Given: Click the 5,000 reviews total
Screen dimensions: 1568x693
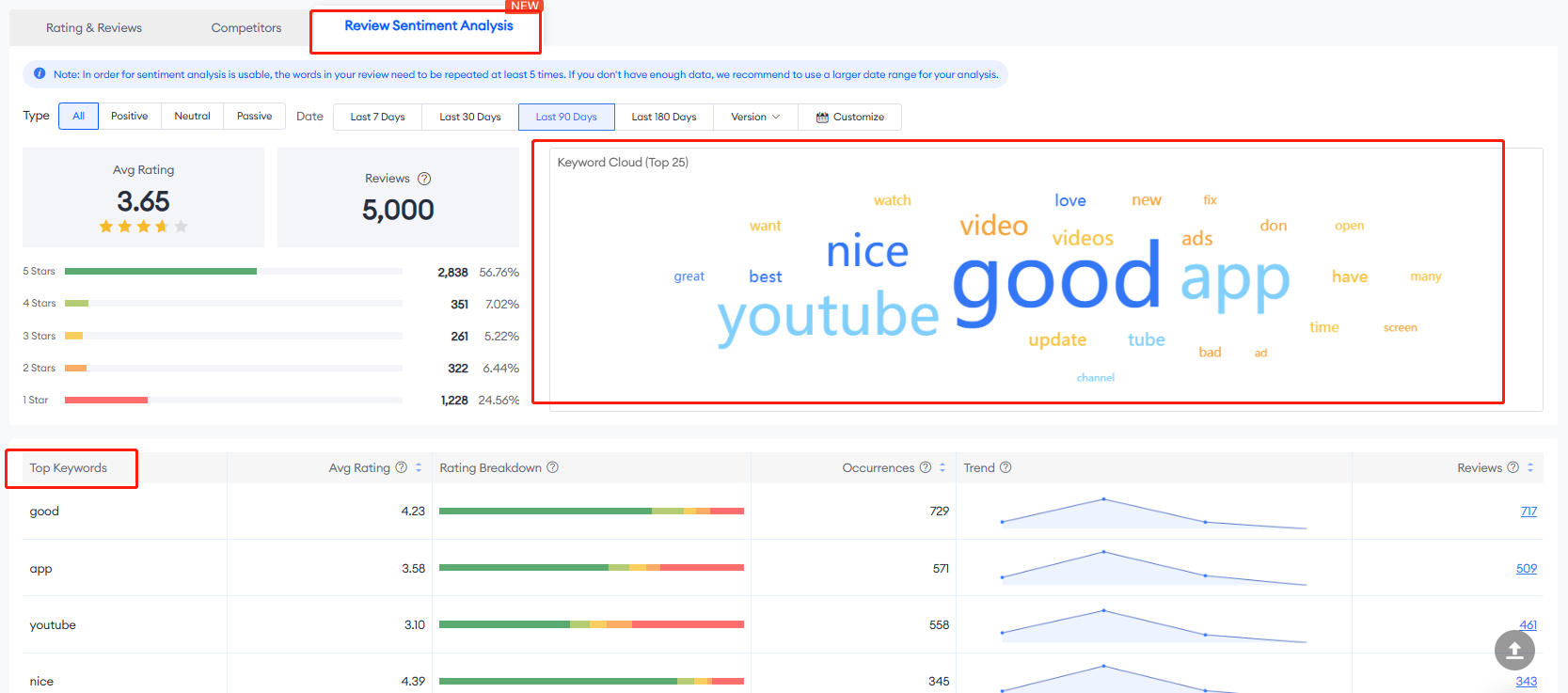Looking at the screenshot, I should 398,210.
